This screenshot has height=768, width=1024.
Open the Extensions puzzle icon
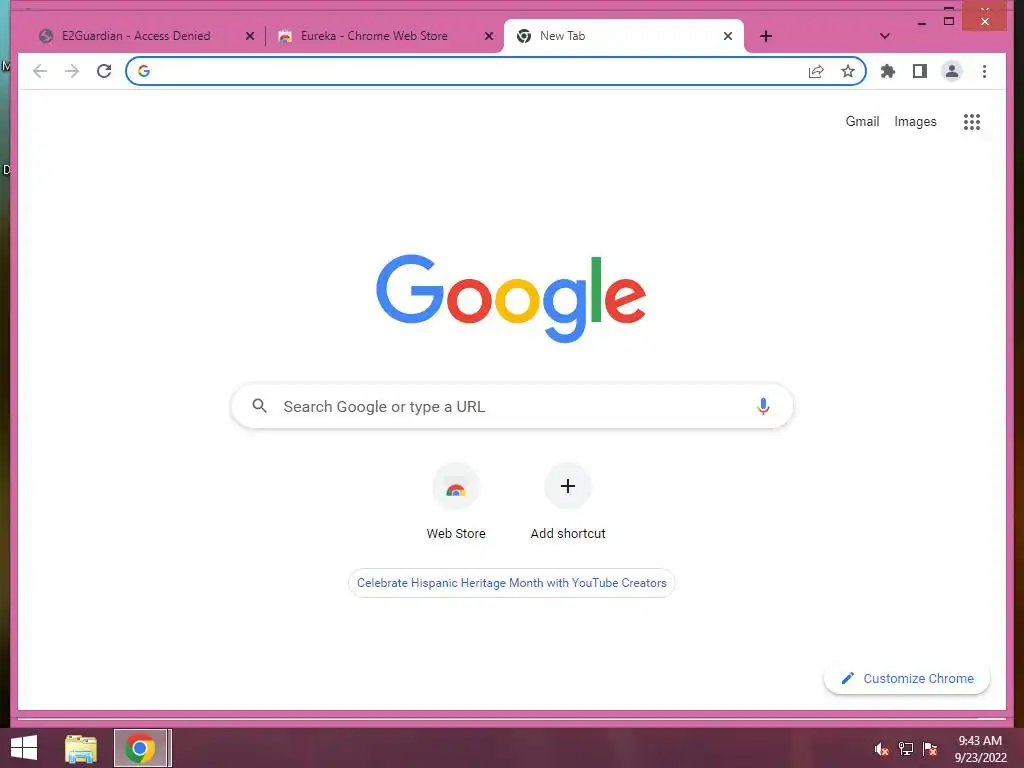pos(888,71)
